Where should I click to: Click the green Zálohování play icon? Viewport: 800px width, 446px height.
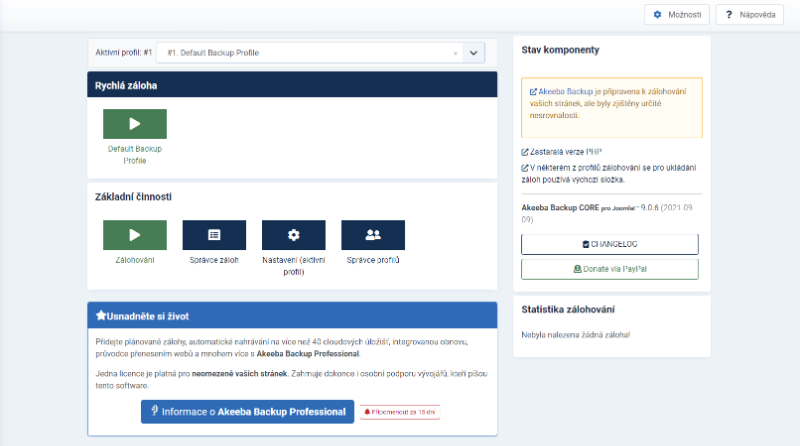[134, 235]
